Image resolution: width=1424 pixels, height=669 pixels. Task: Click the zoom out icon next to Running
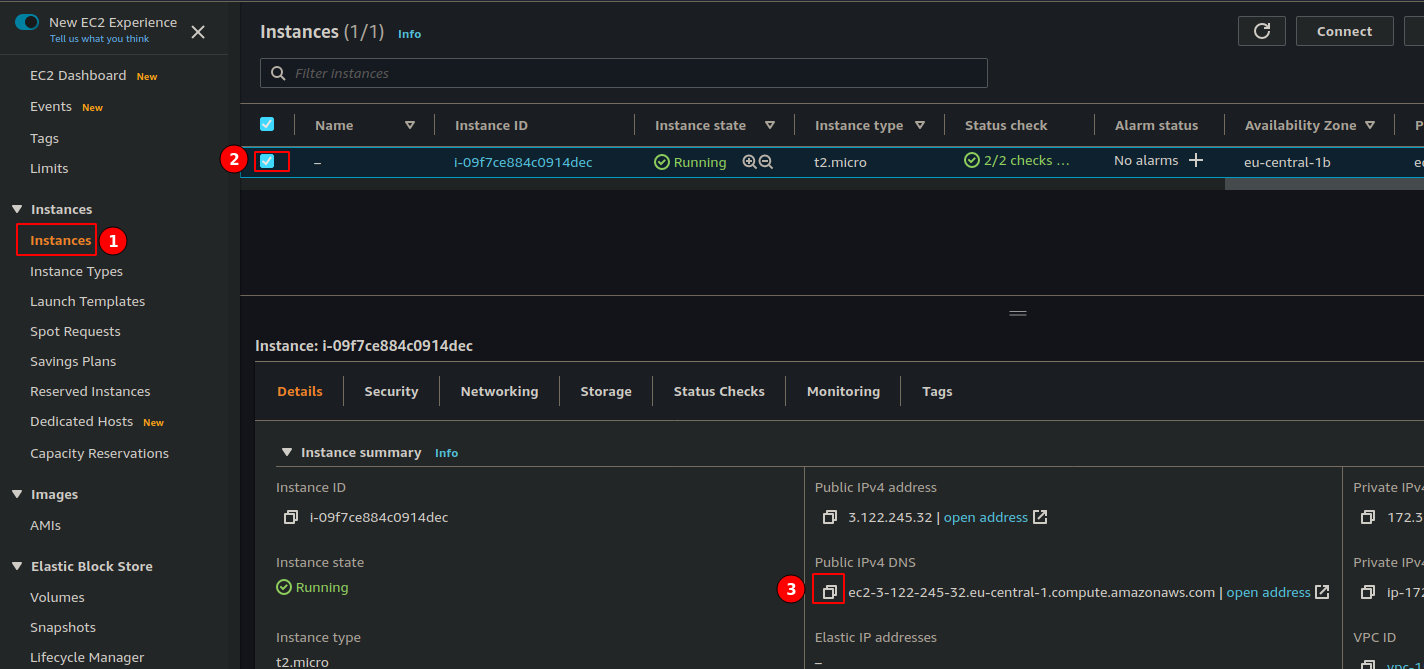pos(766,161)
